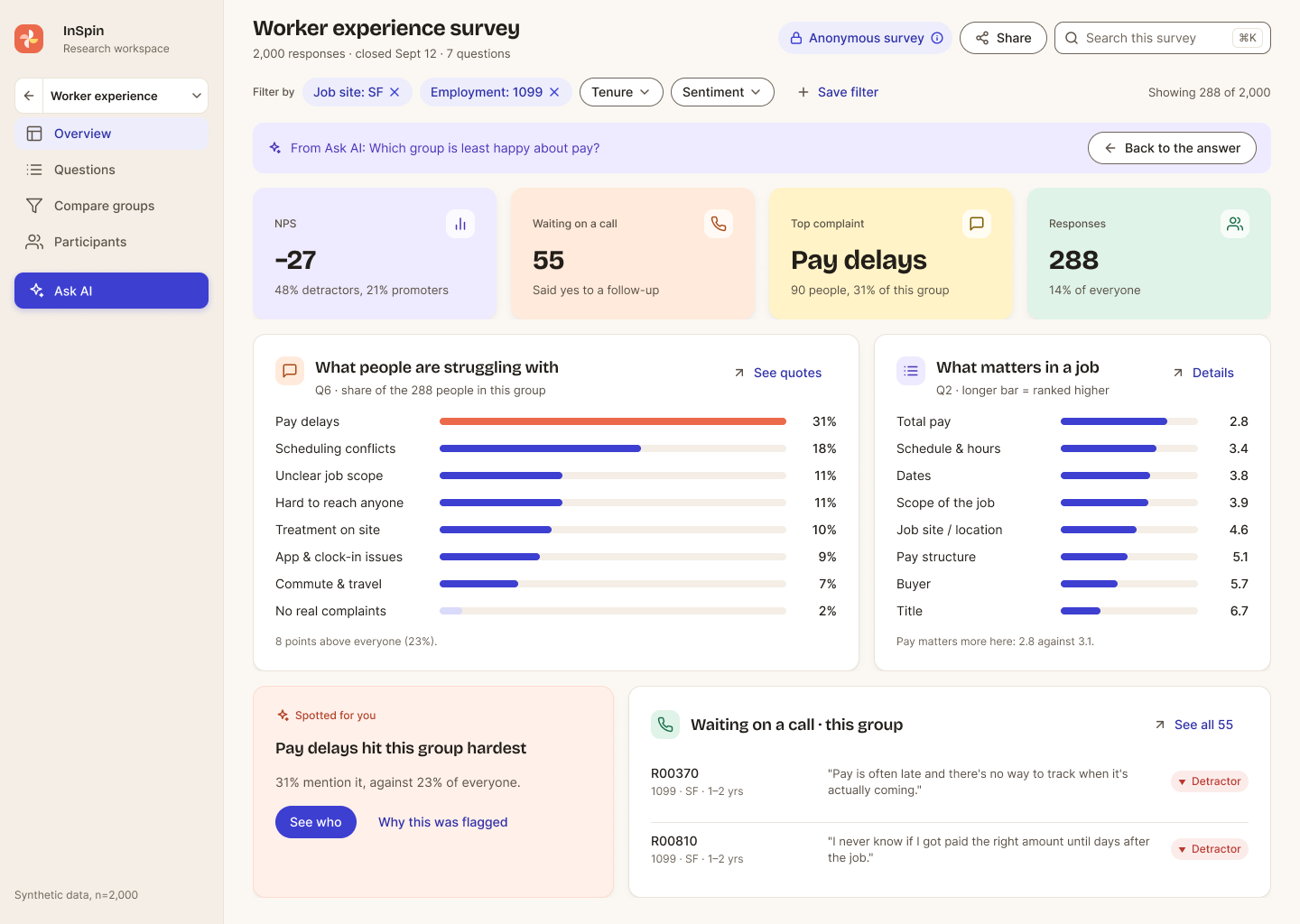Click the What matters list icon
This screenshot has width=1300, height=924.
tap(911, 371)
